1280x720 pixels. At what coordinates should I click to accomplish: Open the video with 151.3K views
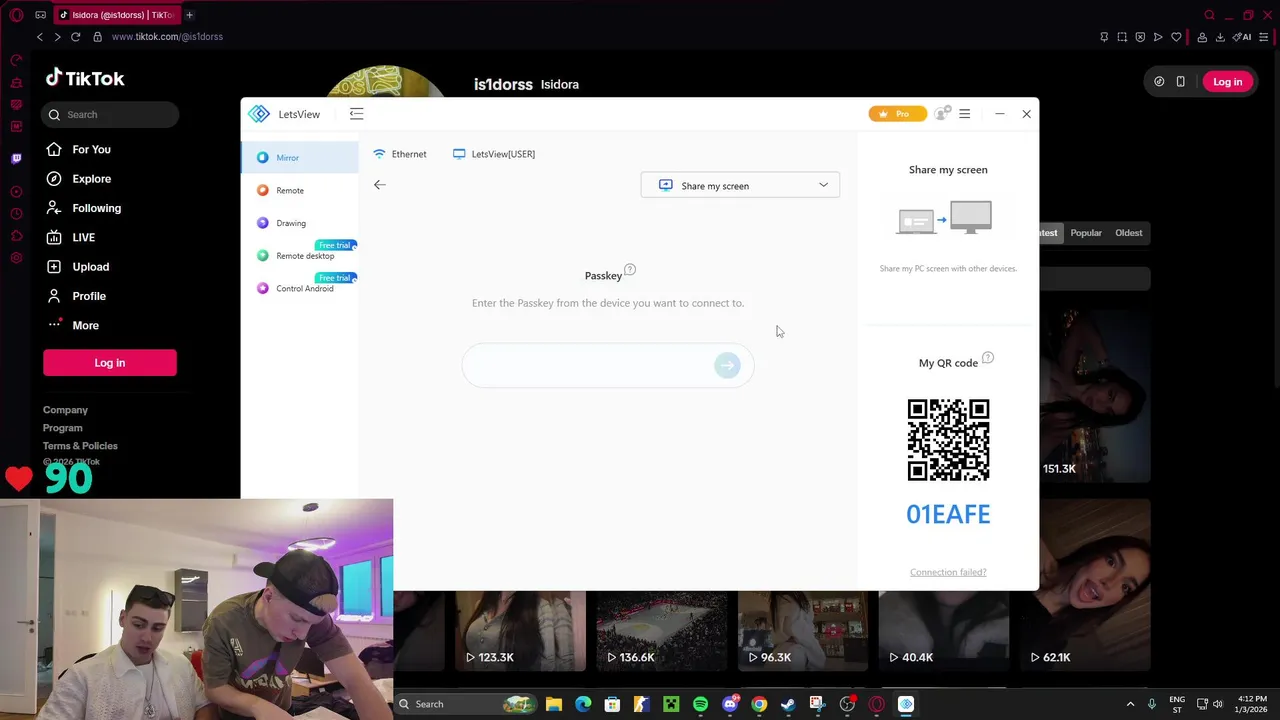[1095, 395]
